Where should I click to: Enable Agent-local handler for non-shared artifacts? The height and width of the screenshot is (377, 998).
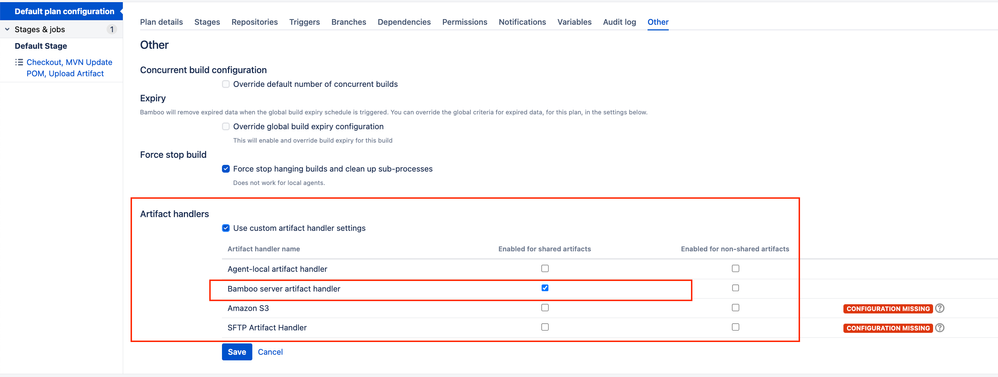coord(736,268)
